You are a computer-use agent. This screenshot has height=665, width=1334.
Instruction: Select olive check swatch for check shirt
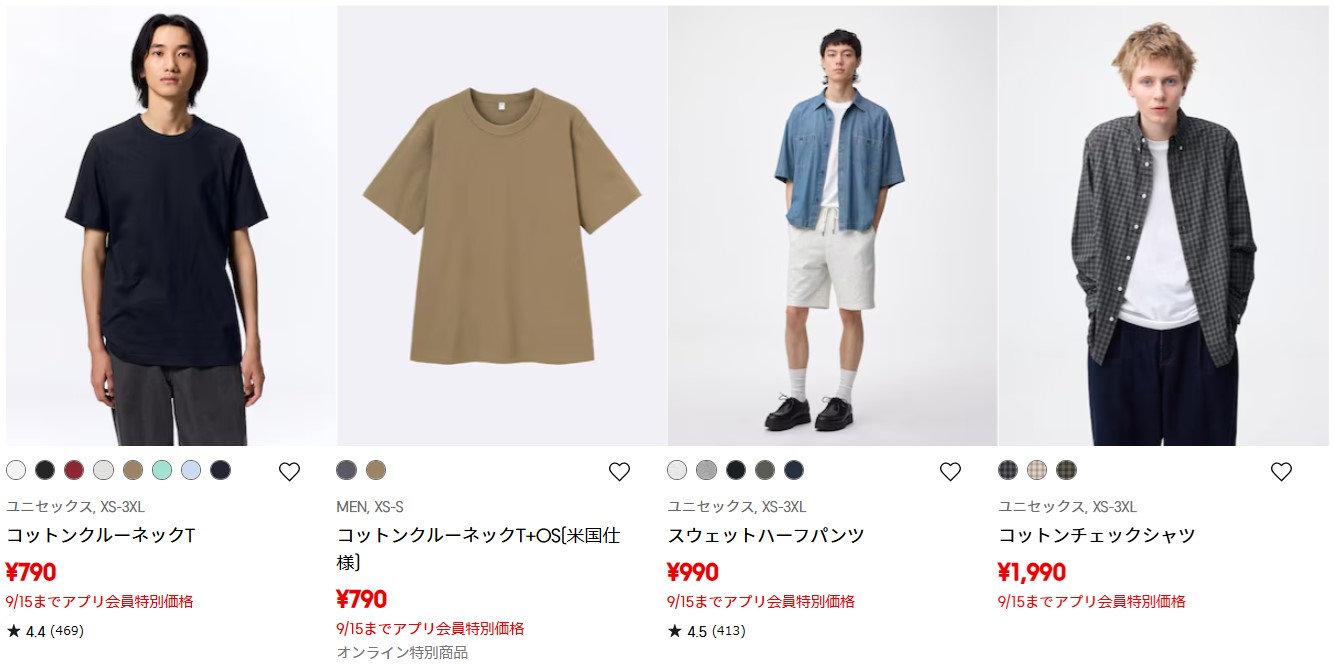coord(1067,470)
